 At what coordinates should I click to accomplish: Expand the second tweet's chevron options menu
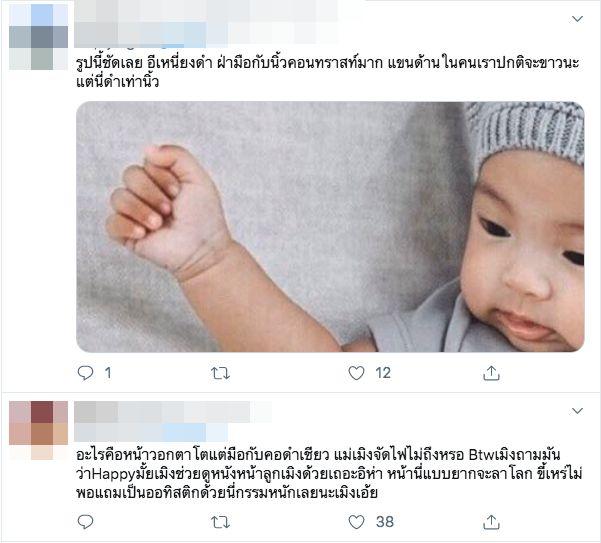pos(577,411)
